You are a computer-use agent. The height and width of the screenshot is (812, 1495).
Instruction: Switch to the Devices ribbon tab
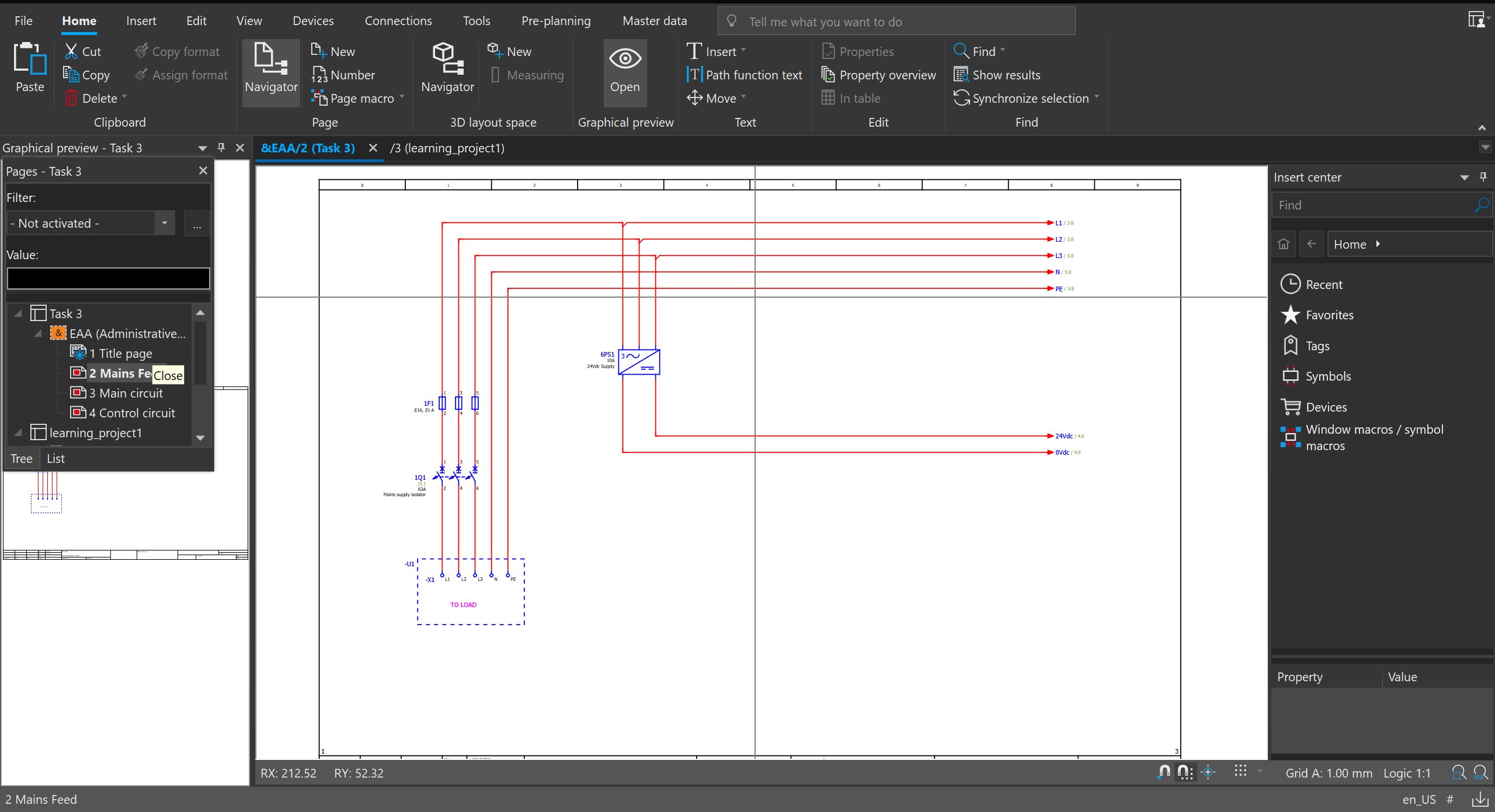pos(313,21)
